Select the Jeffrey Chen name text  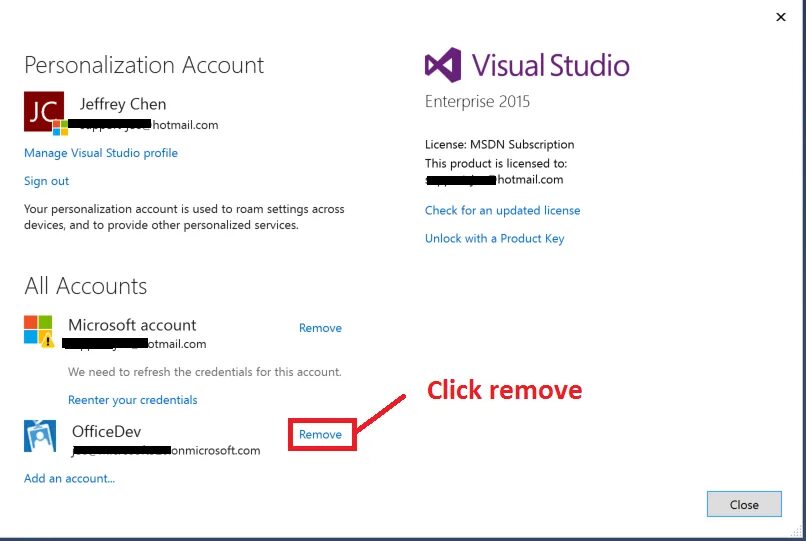[x=123, y=104]
